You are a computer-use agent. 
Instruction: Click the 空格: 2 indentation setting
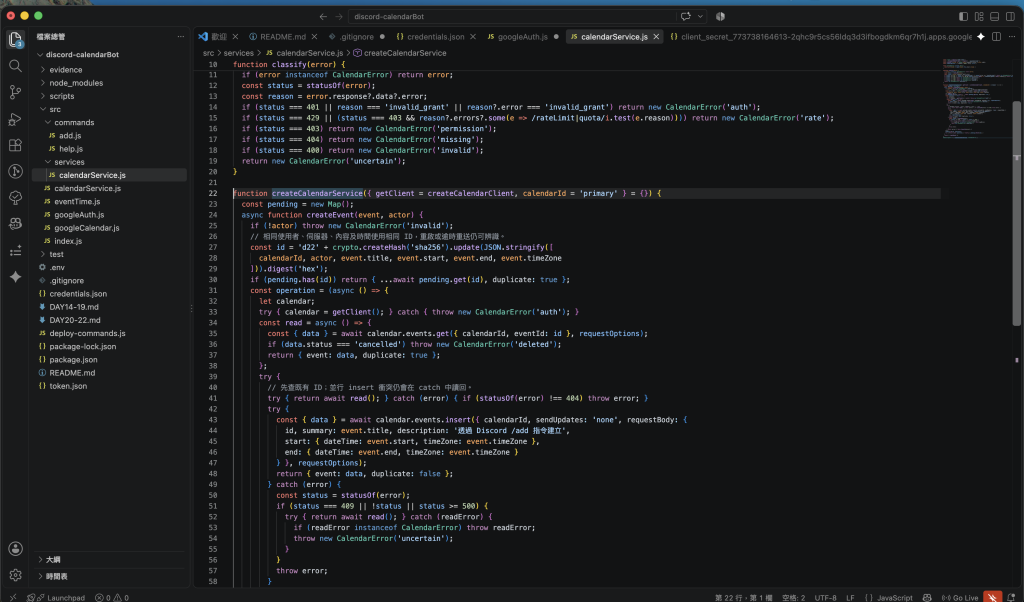point(793,597)
